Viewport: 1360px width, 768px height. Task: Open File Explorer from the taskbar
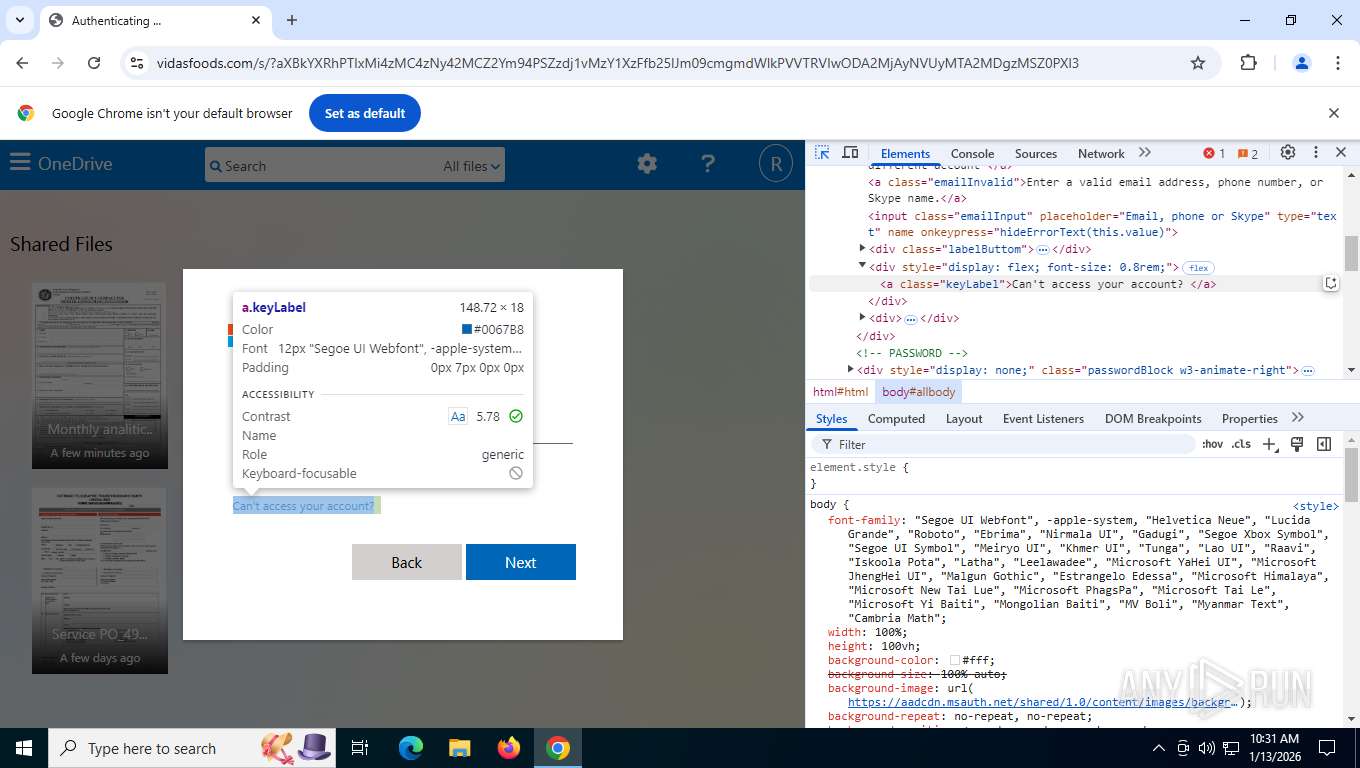coord(460,748)
